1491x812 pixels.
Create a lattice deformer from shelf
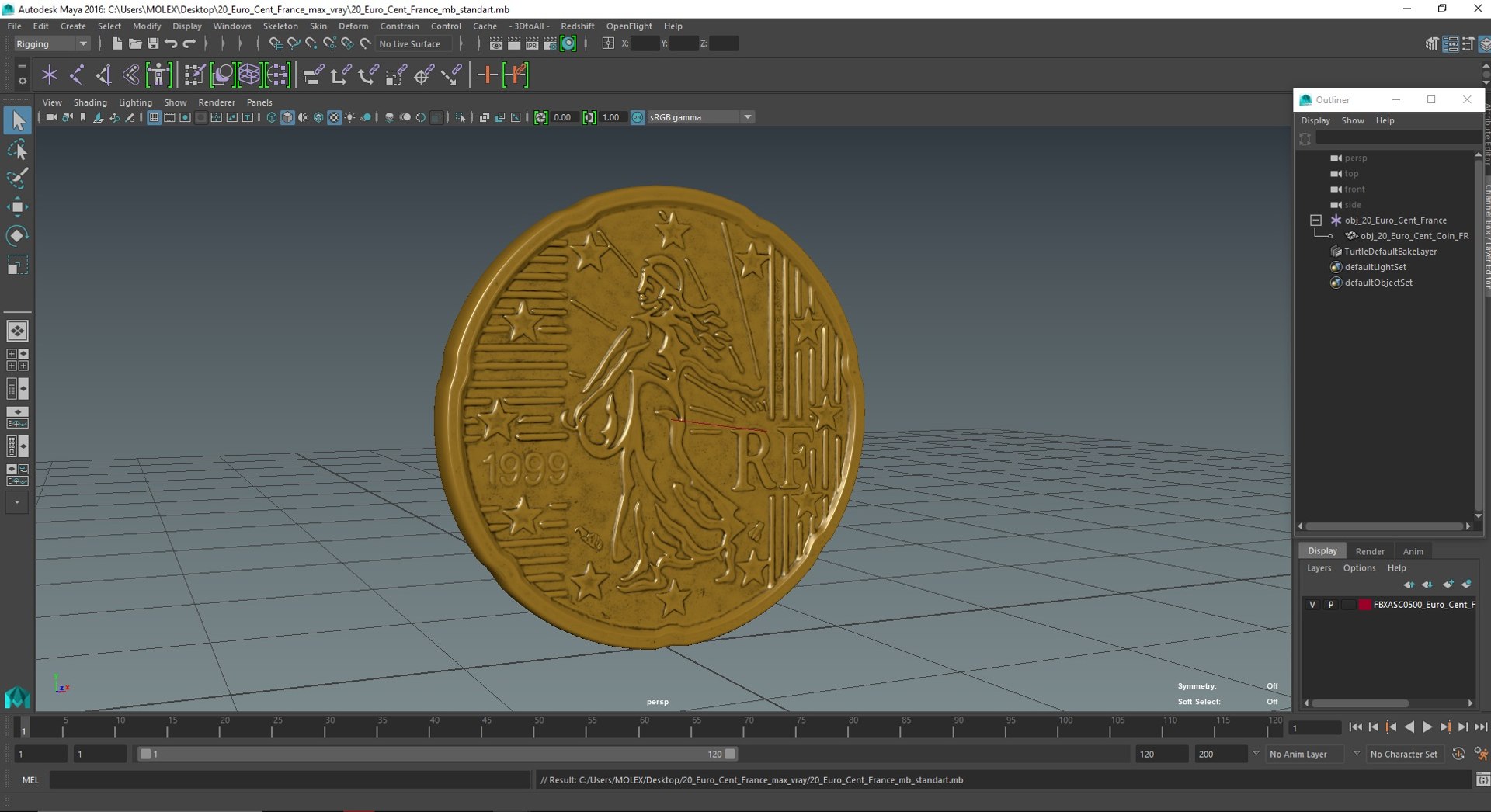point(249,75)
